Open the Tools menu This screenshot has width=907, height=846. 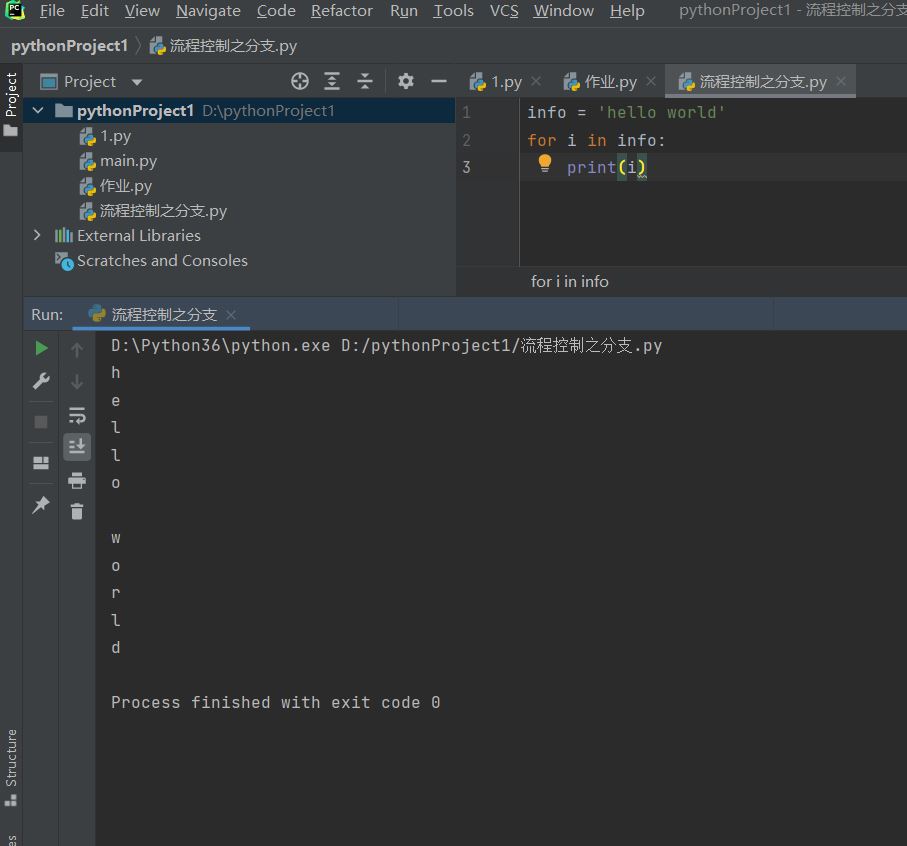tap(454, 11)
